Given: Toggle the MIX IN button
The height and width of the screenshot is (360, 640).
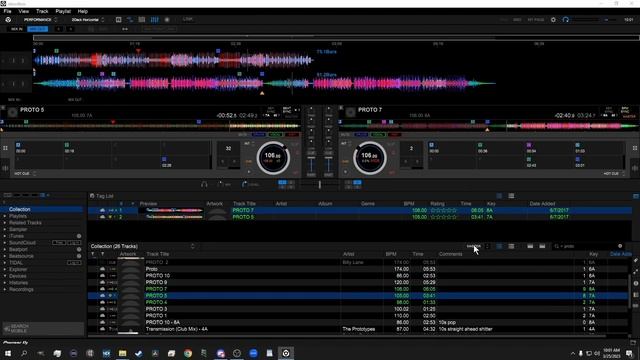Looking at the screenshot, I should click(x=17, y=29).
